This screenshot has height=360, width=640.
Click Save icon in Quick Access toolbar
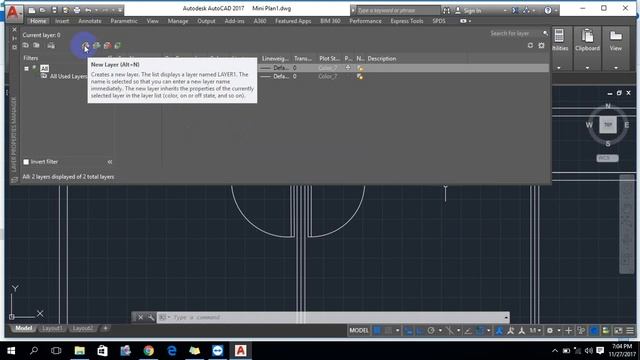[54, 10]
